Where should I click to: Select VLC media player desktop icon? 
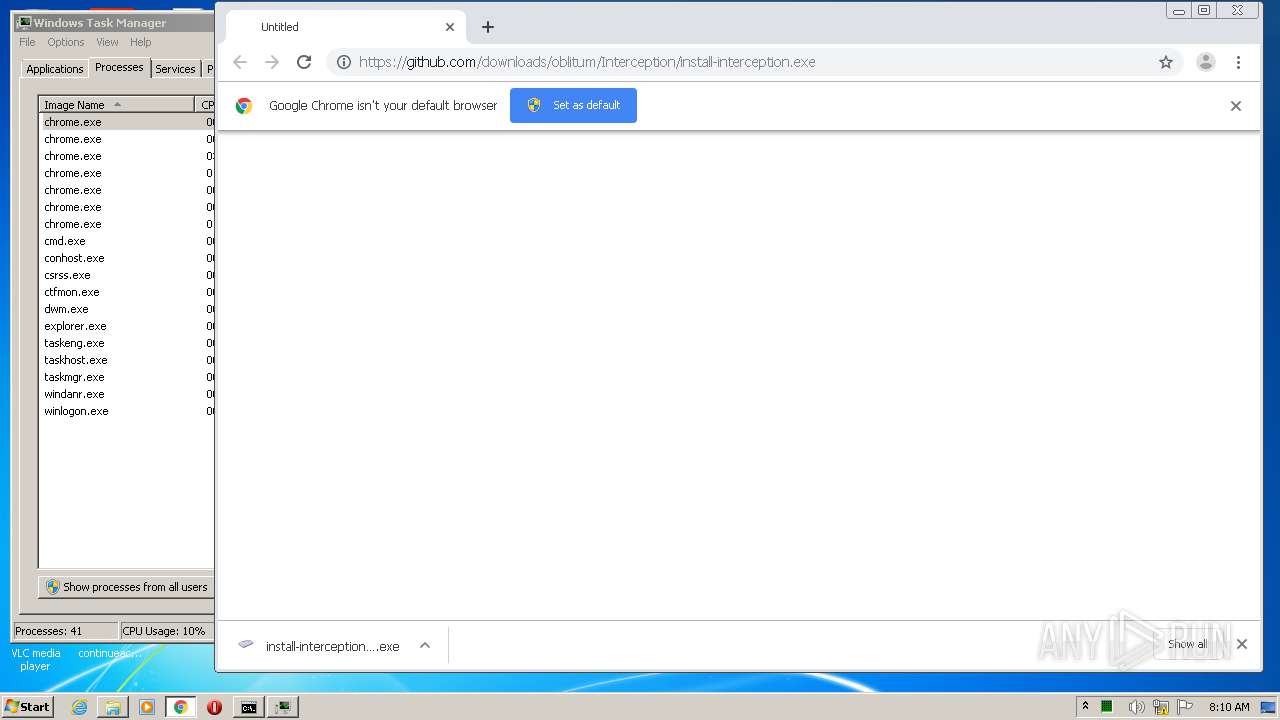[35, 659]
